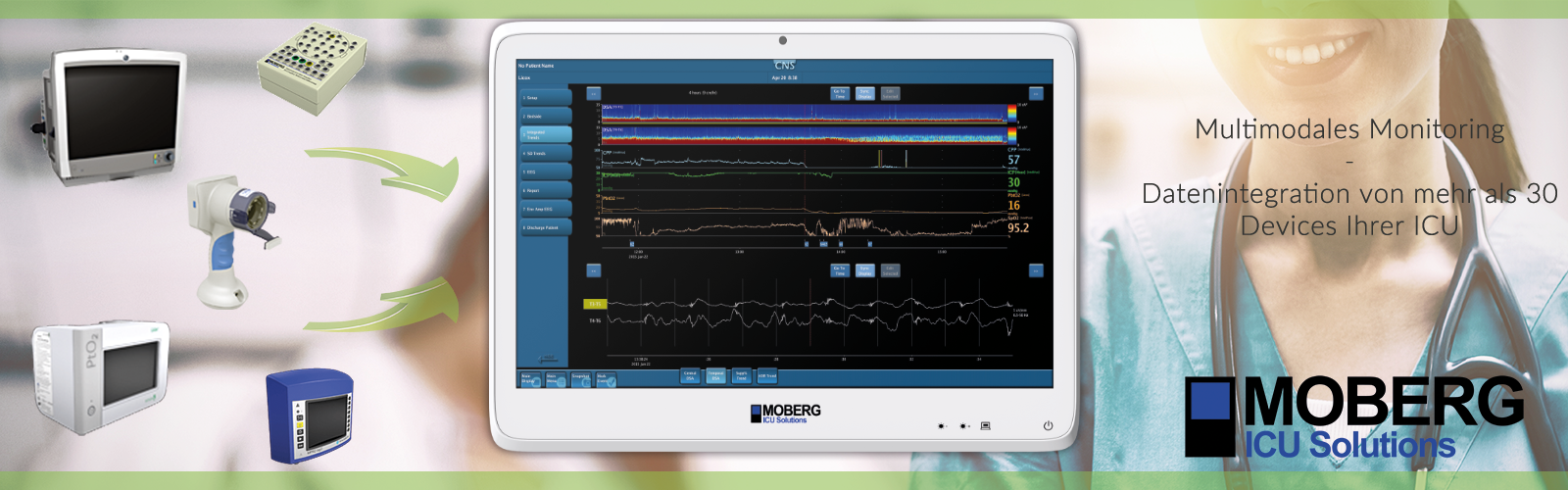This screenshot has height=490, width=1568.
Task: Switch to 3 Integrated Trends view
Action: [x=545, y=134]
